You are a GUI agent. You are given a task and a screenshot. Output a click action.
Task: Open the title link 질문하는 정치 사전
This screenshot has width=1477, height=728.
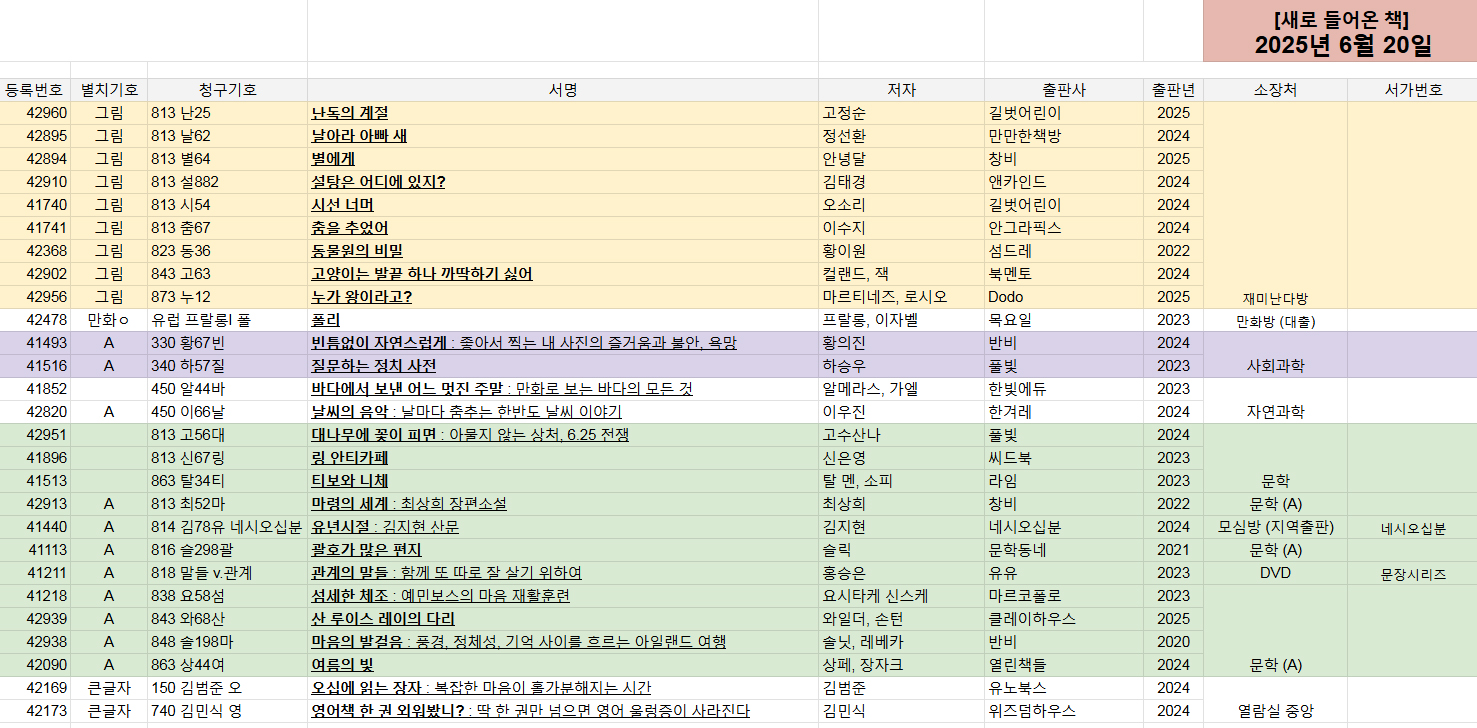tap(373, 366)
